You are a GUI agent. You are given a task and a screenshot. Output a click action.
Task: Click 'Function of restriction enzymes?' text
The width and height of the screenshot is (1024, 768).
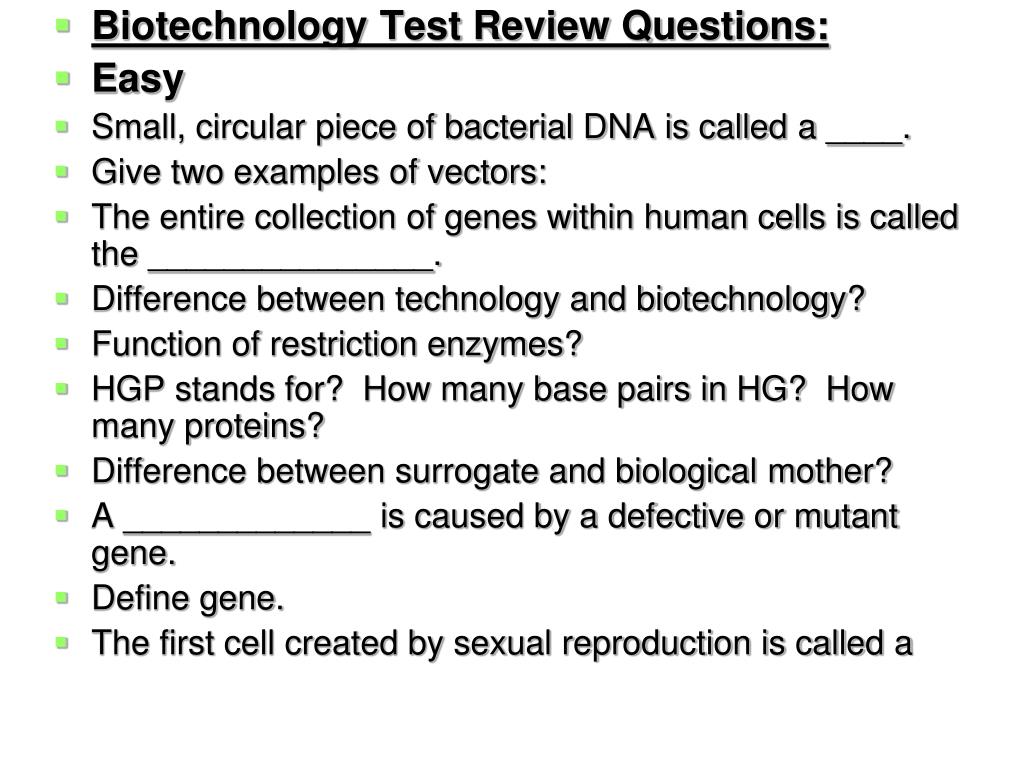coord(337,344)
